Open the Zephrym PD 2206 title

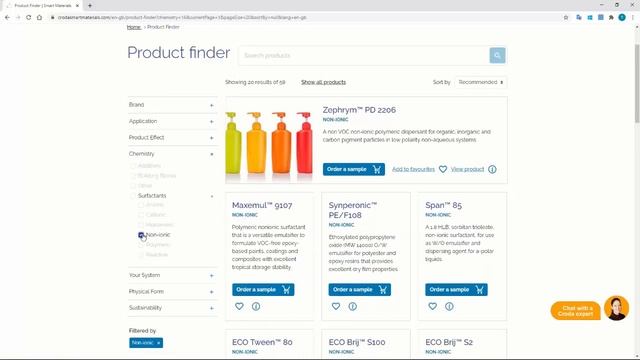click(359, 110)
